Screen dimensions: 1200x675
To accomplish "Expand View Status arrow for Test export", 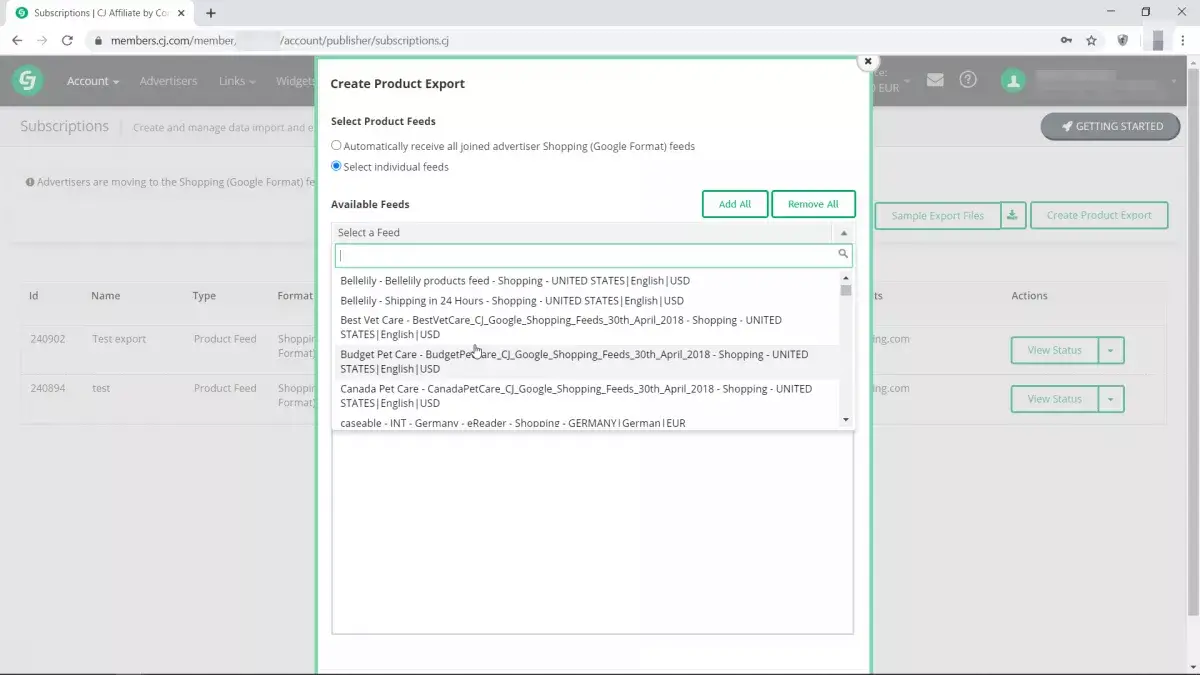I will point(1111,351).
